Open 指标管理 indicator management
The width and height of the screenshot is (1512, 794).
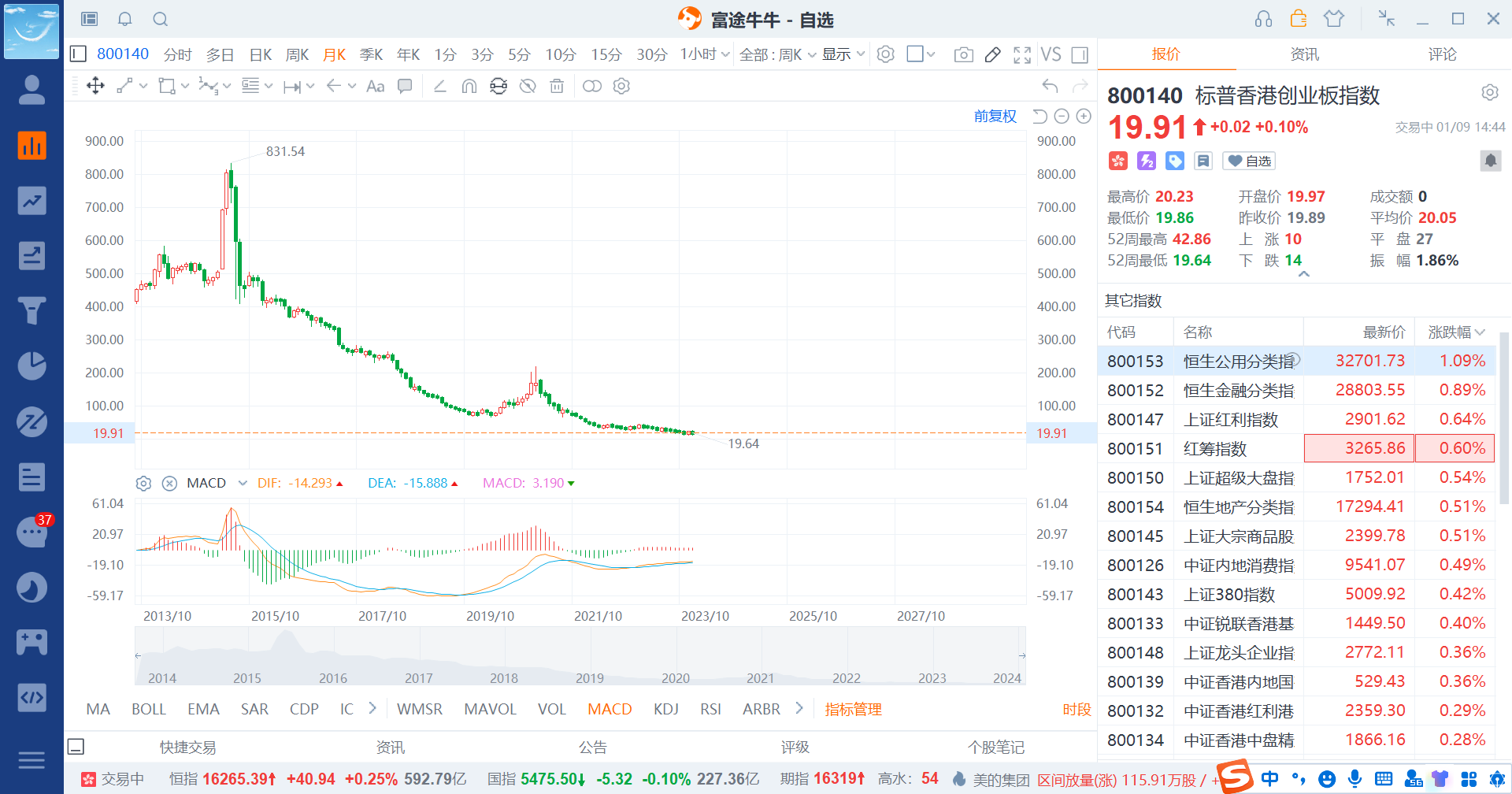pyautogui.click(x=853, y=709)
